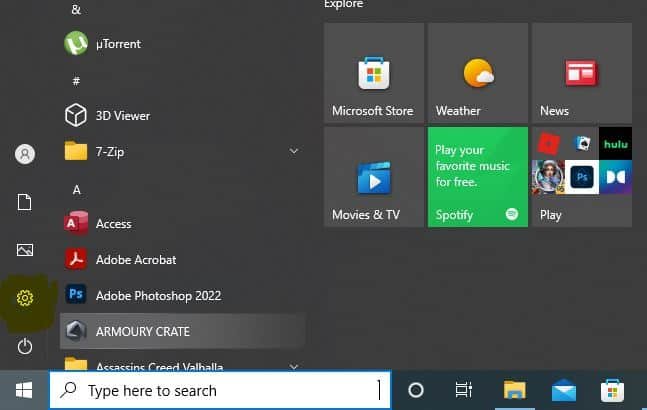This screenshot has height=410, width=647.
Task: Click the Photoshop icon in Play tile
Action: click(582, 177)
